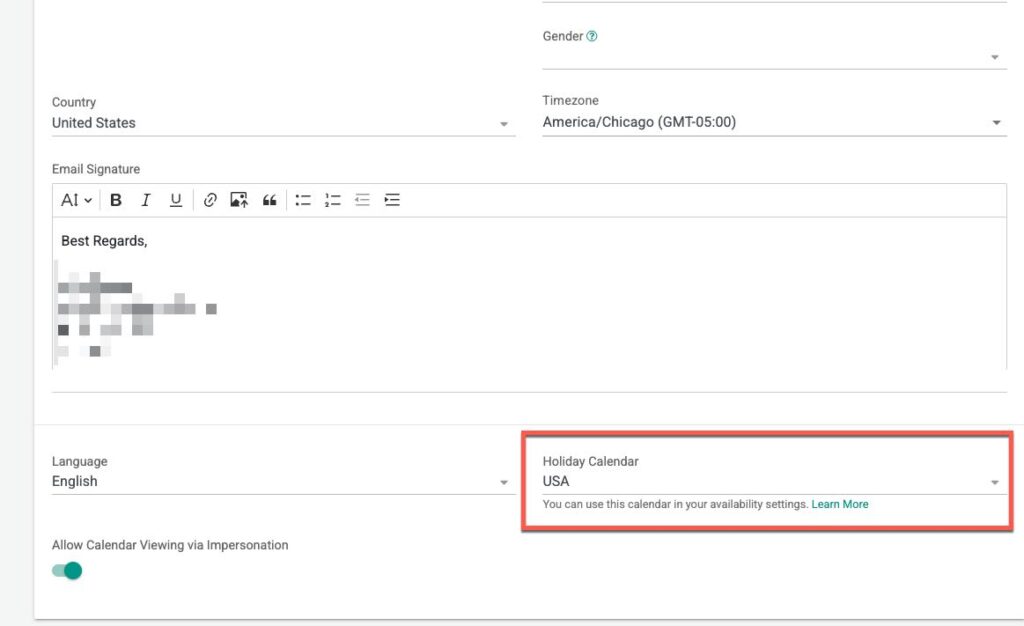Apply block quote formatting

(269, 200)
